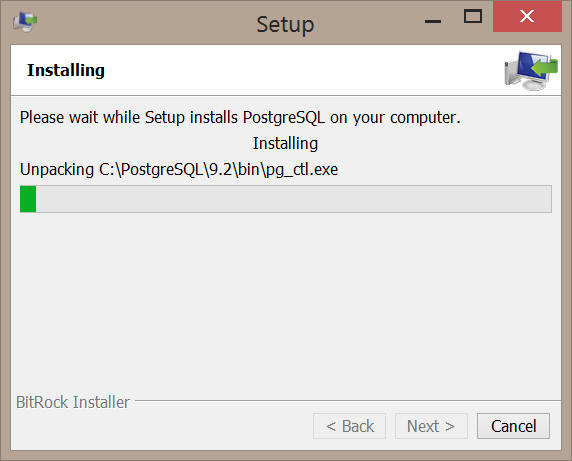Click the disabled < Back button
Image resolution: width=572 pixels, height=461 pixels.
coord(349,426)
